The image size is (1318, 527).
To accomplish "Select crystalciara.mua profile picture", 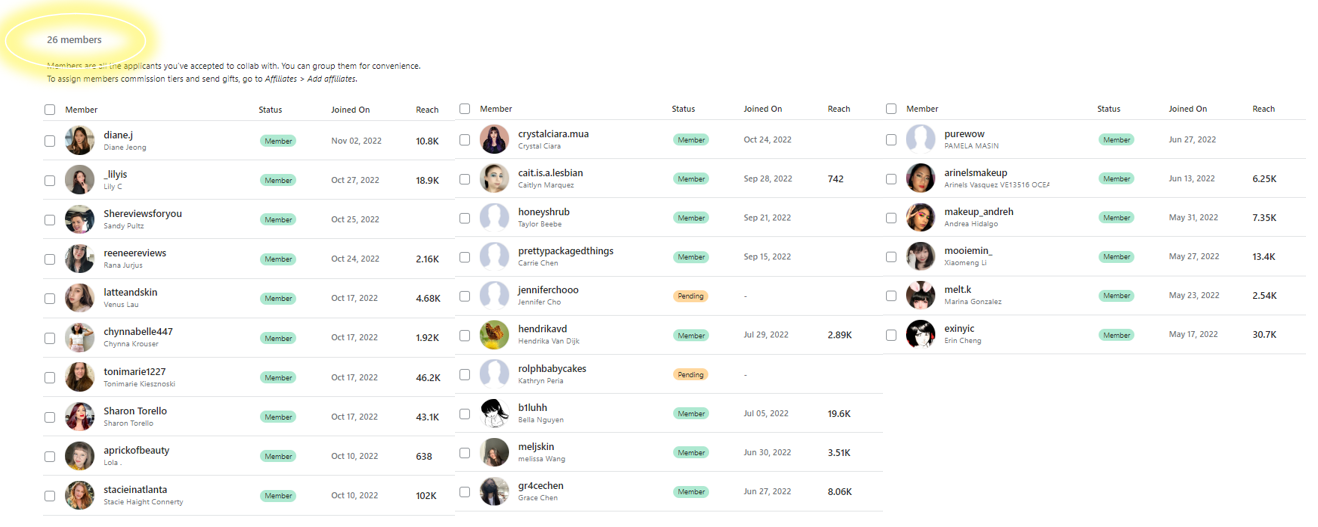I will pos(494,140).
